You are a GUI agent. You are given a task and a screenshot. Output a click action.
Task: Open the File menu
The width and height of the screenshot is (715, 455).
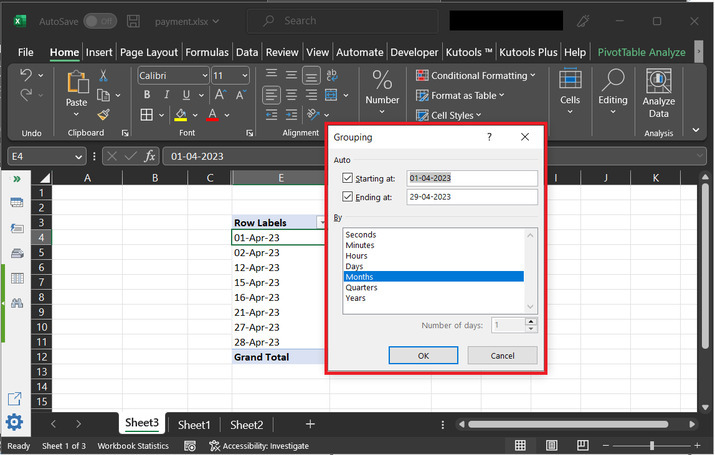pyautogui.click(x=26, y=52)
